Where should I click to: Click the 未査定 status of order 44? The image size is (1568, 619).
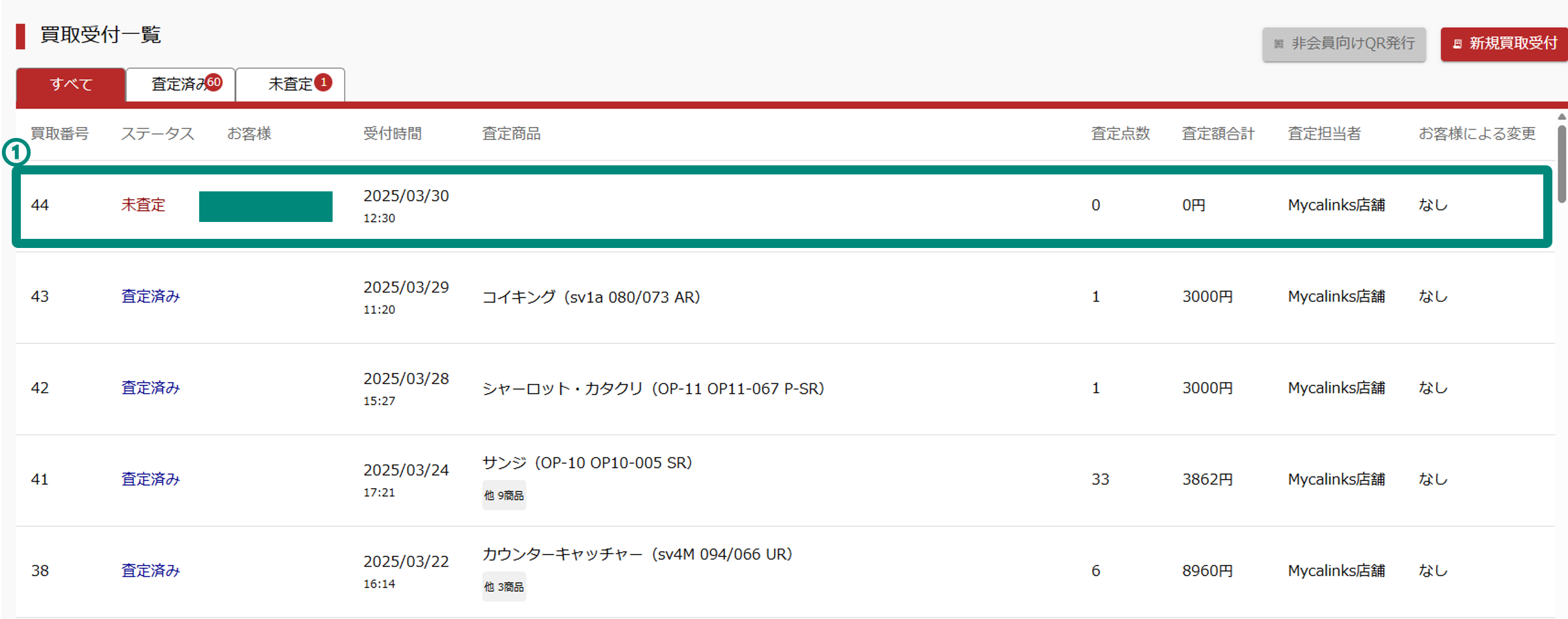(143, 205)
